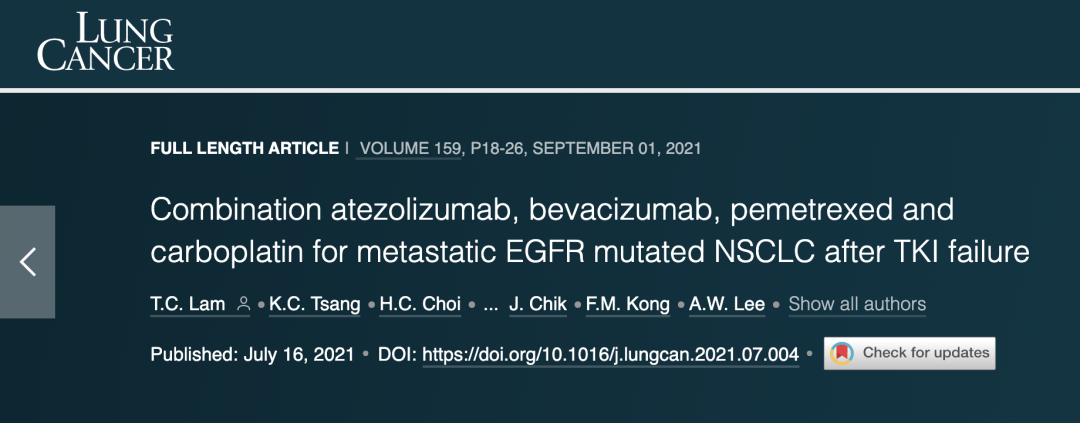The width and height of the screenshot is (1080, 423).
Task: Click the person icon beside T.C. Lam
Action: click(x=242, y=304)
